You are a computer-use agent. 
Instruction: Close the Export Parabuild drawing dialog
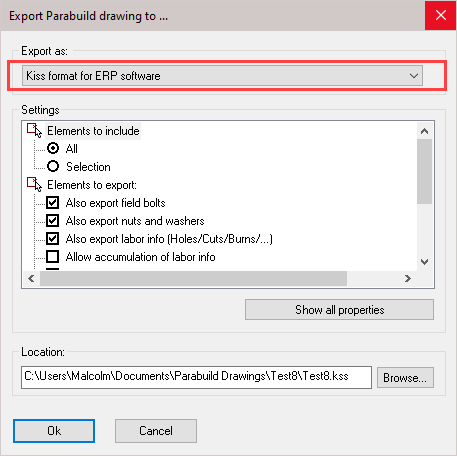(x=441, y=15)
